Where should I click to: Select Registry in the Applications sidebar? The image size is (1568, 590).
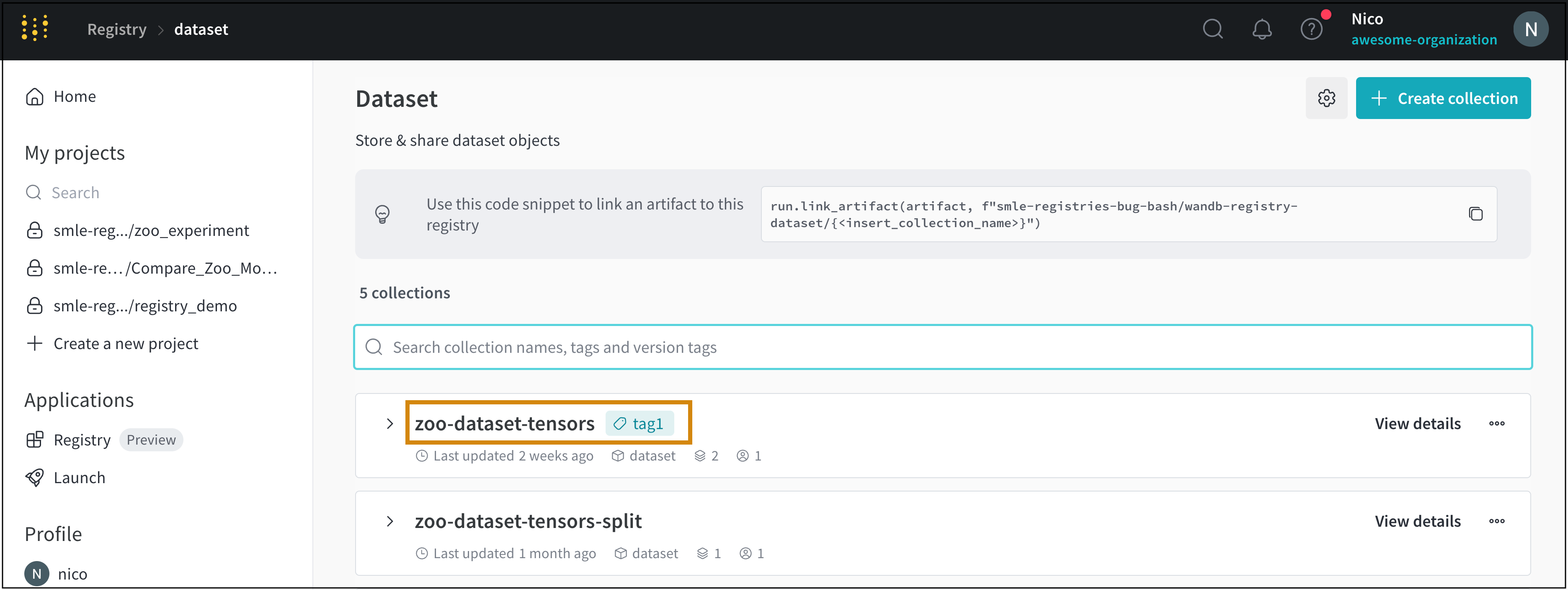[82, 440]
